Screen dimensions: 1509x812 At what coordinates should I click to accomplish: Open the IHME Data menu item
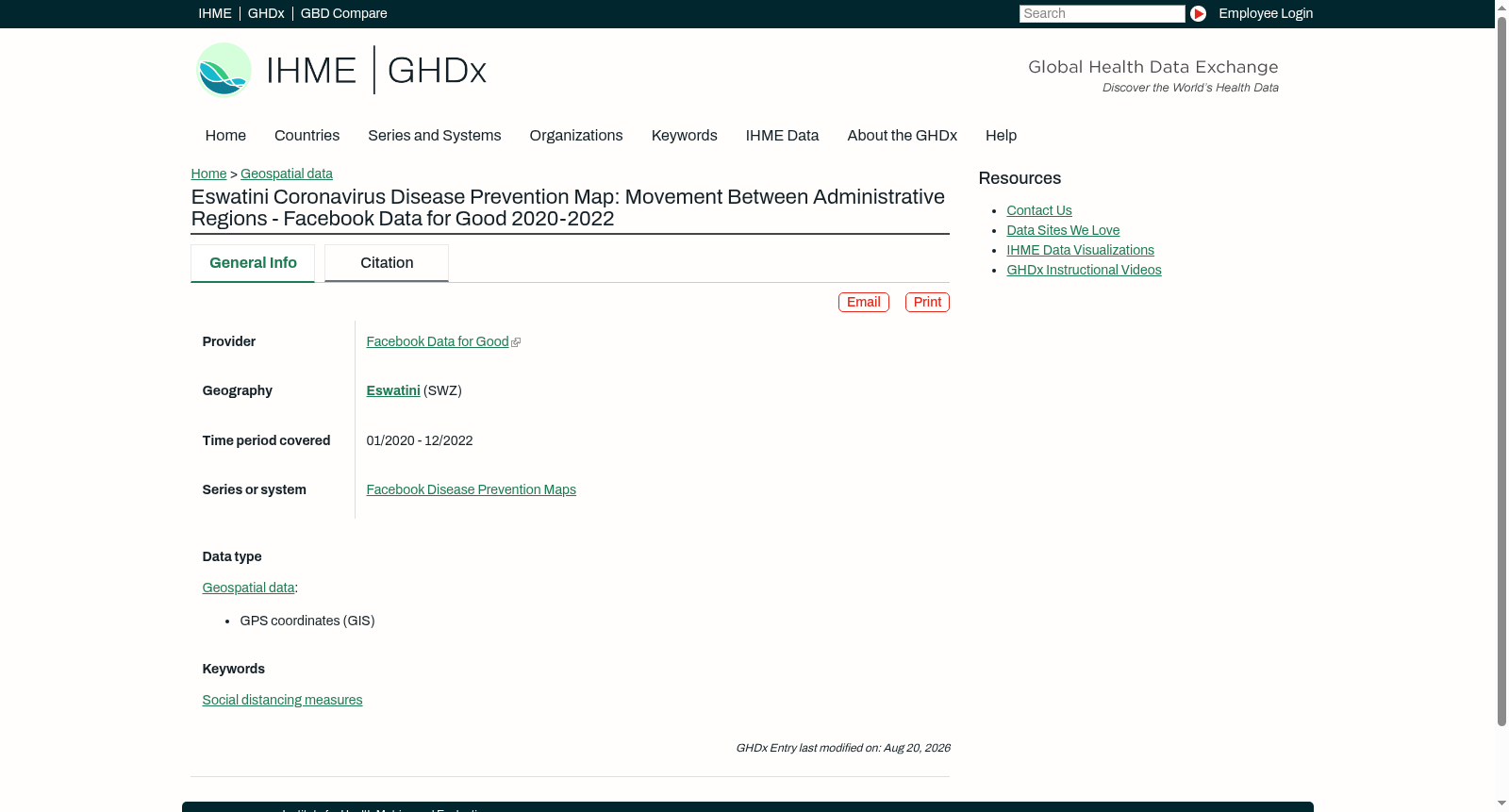coord(782,136)
